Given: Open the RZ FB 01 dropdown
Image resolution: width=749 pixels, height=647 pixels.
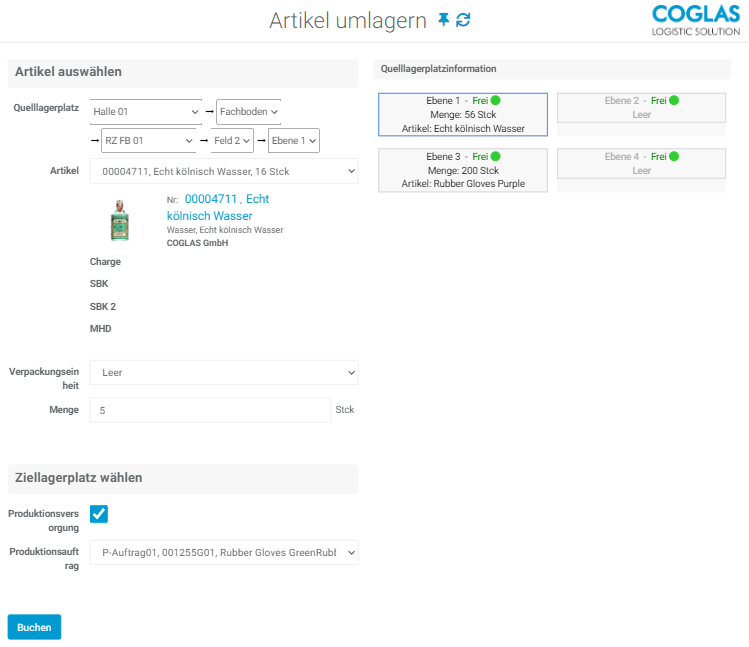Looking at the screenshot, I should [148, 141].
